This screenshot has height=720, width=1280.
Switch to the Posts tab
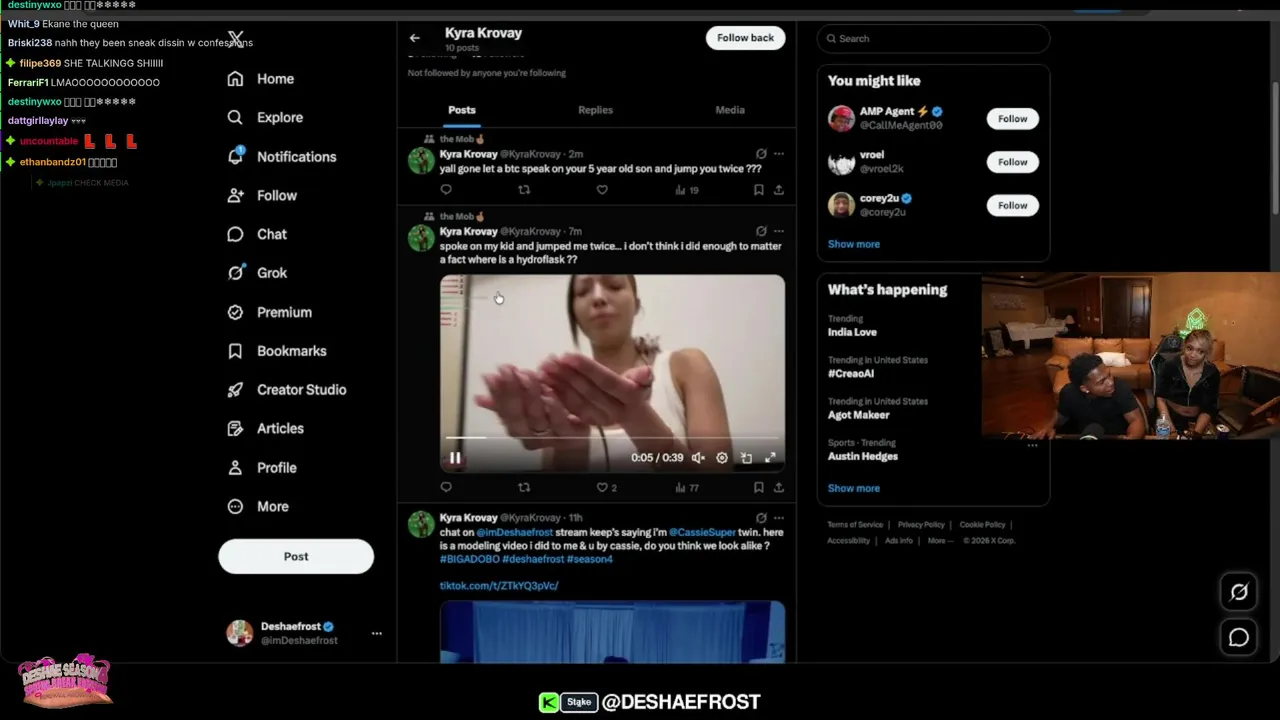(x=462, y=110)
